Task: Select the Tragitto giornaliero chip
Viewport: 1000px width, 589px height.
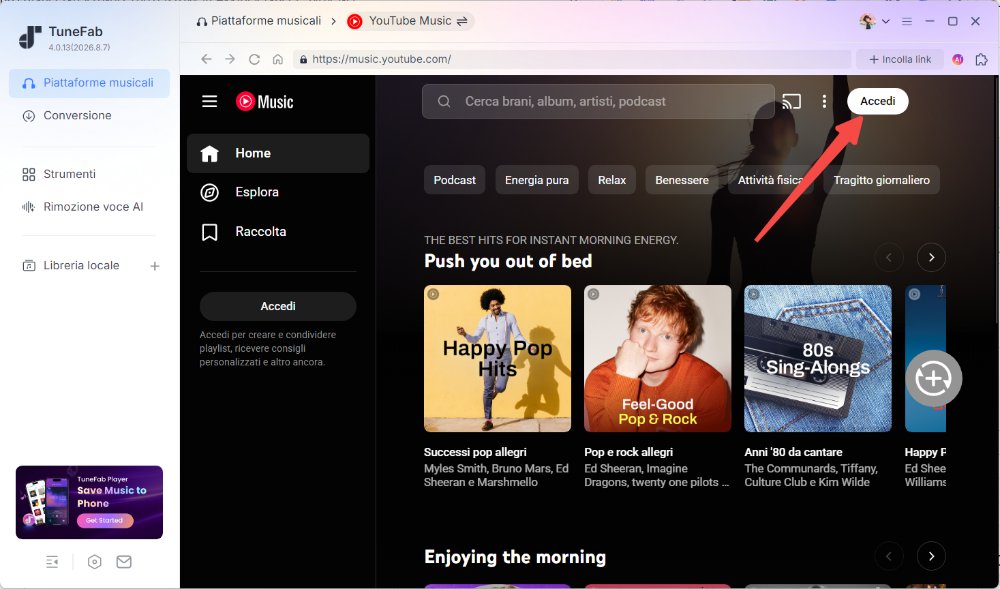Action: pyautogui.click(x=881, y=180)
